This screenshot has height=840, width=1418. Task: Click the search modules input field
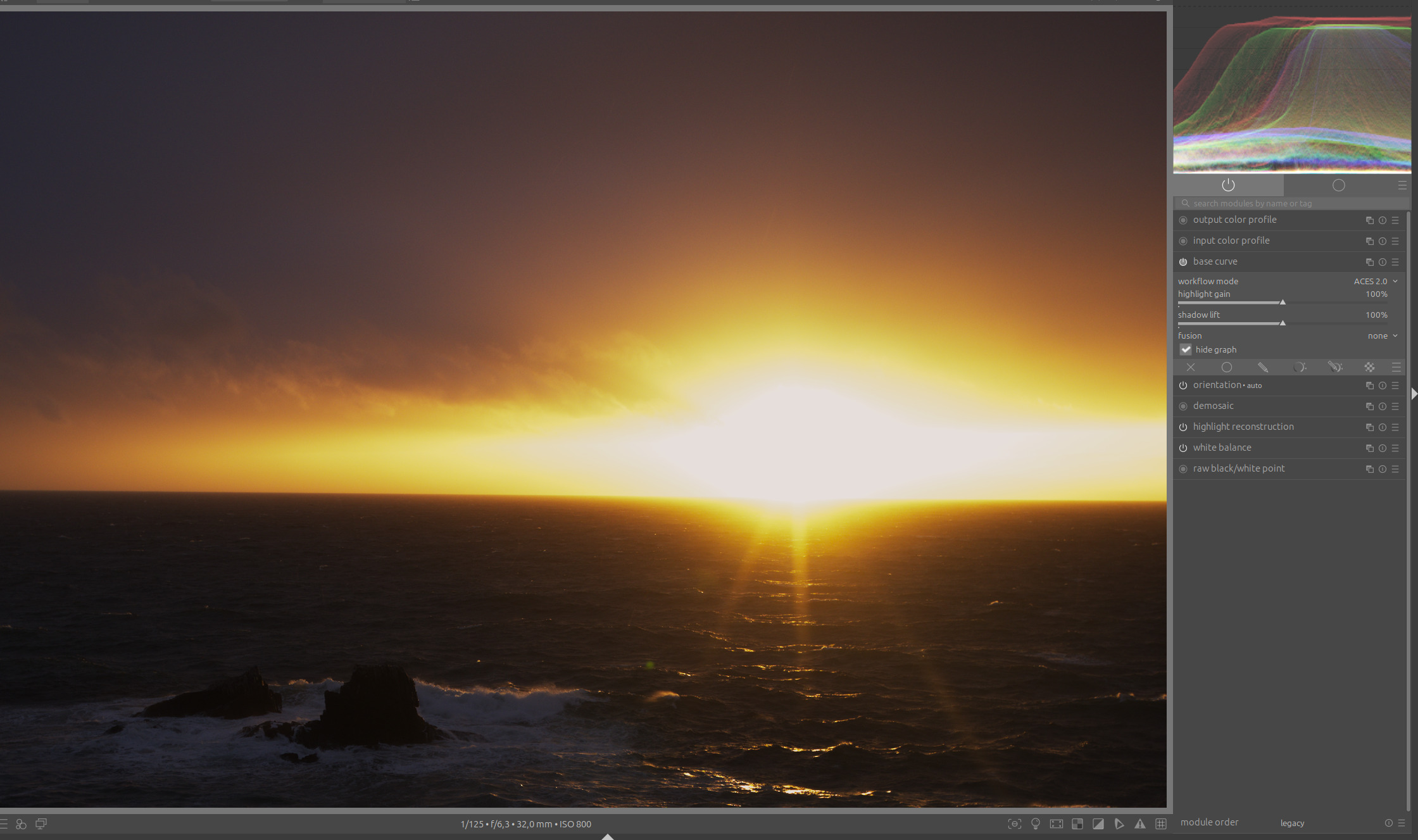click(1285, 203)
